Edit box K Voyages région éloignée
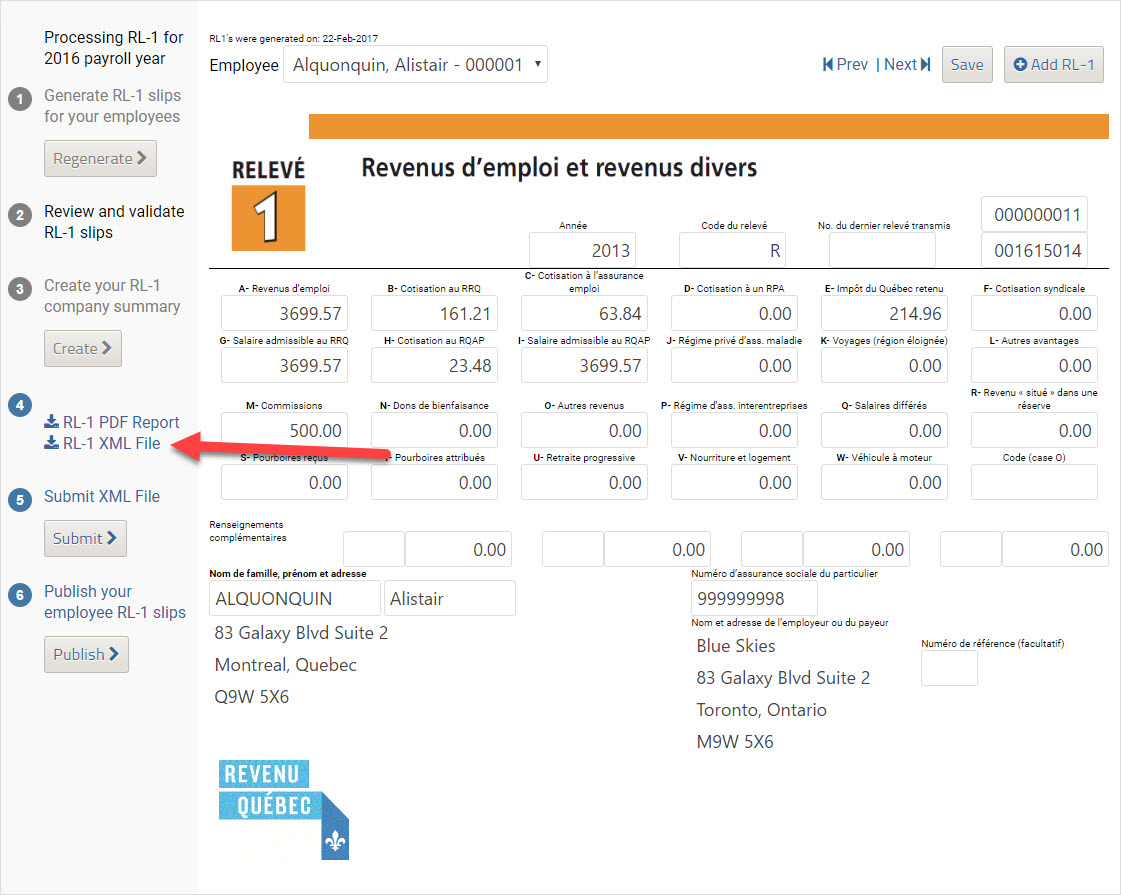The height and width of the screenshot is (895, 1121). click(x=884, y=365)
